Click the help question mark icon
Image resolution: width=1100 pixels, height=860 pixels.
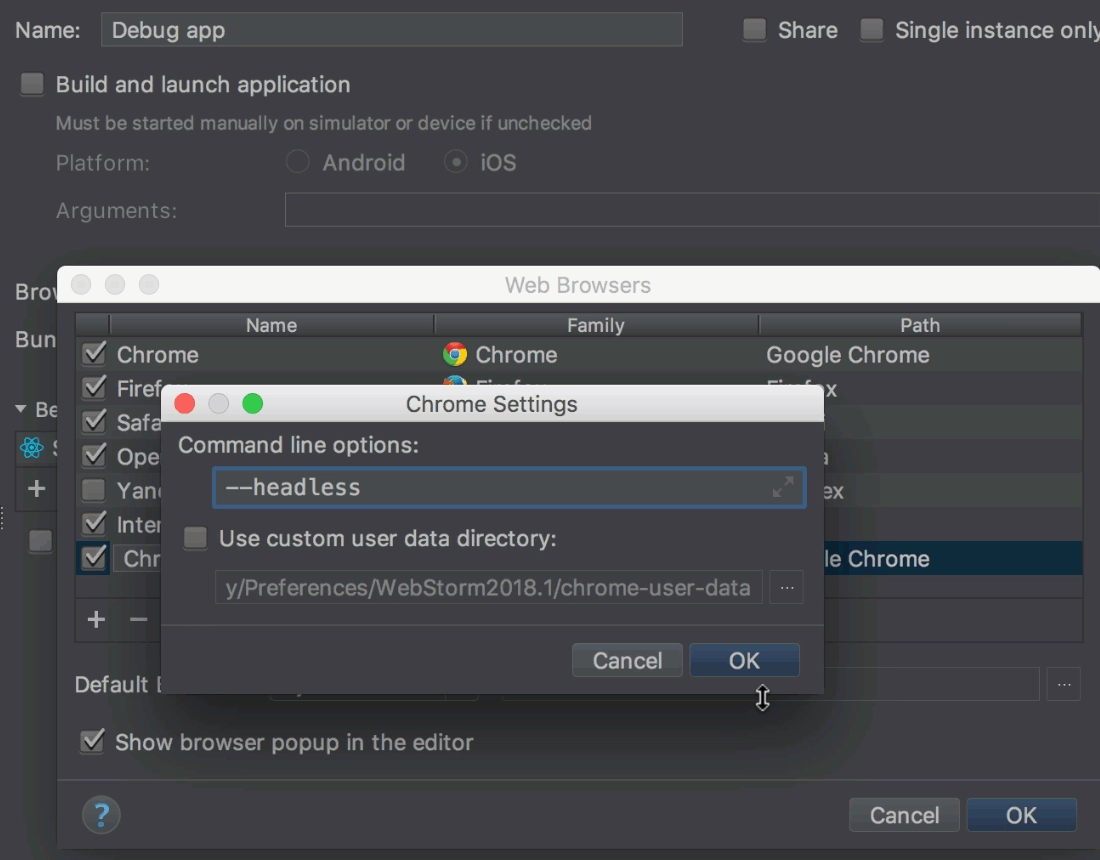(x=101, y=814)
